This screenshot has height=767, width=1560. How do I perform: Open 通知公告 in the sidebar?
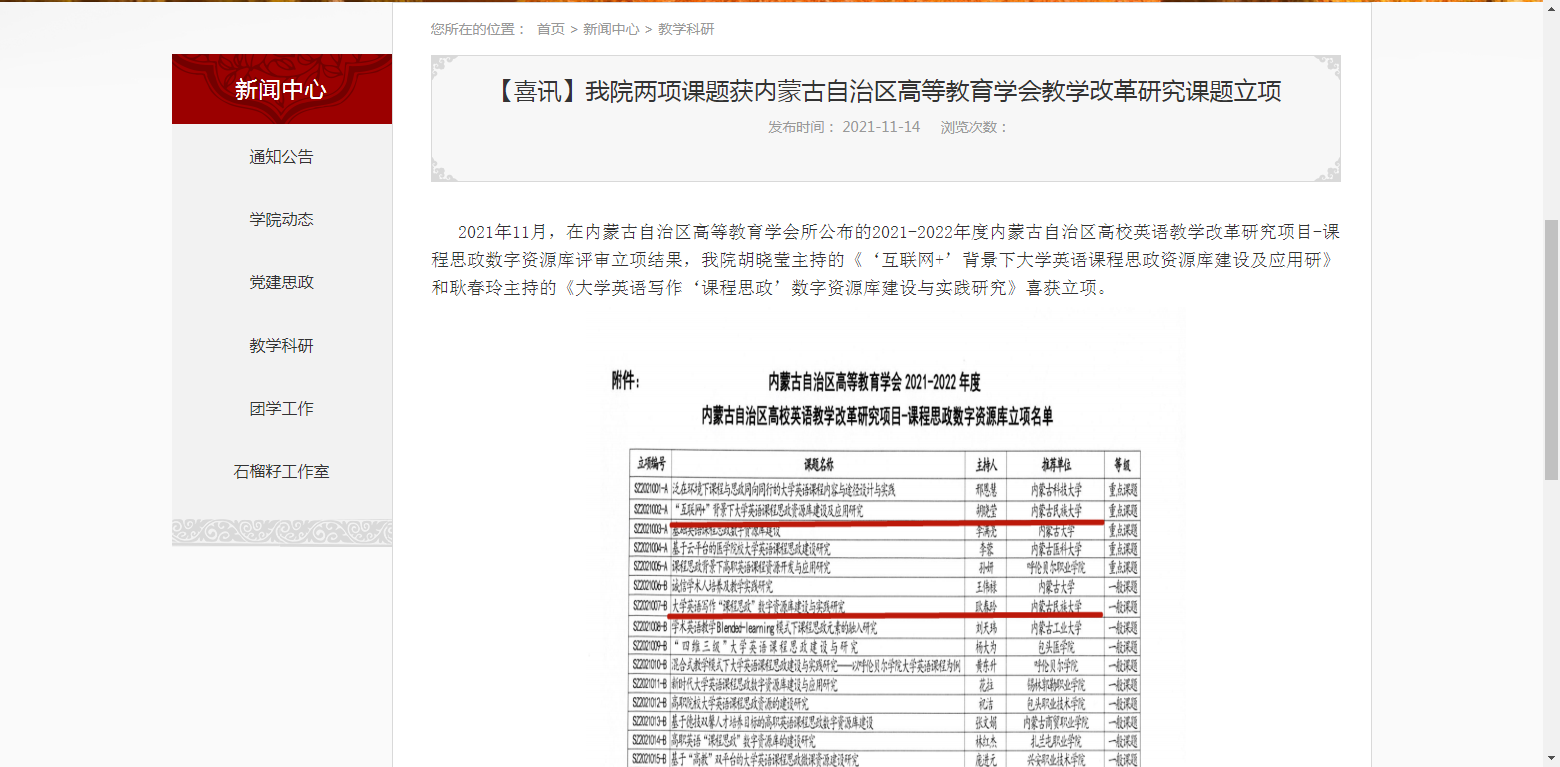281,157
